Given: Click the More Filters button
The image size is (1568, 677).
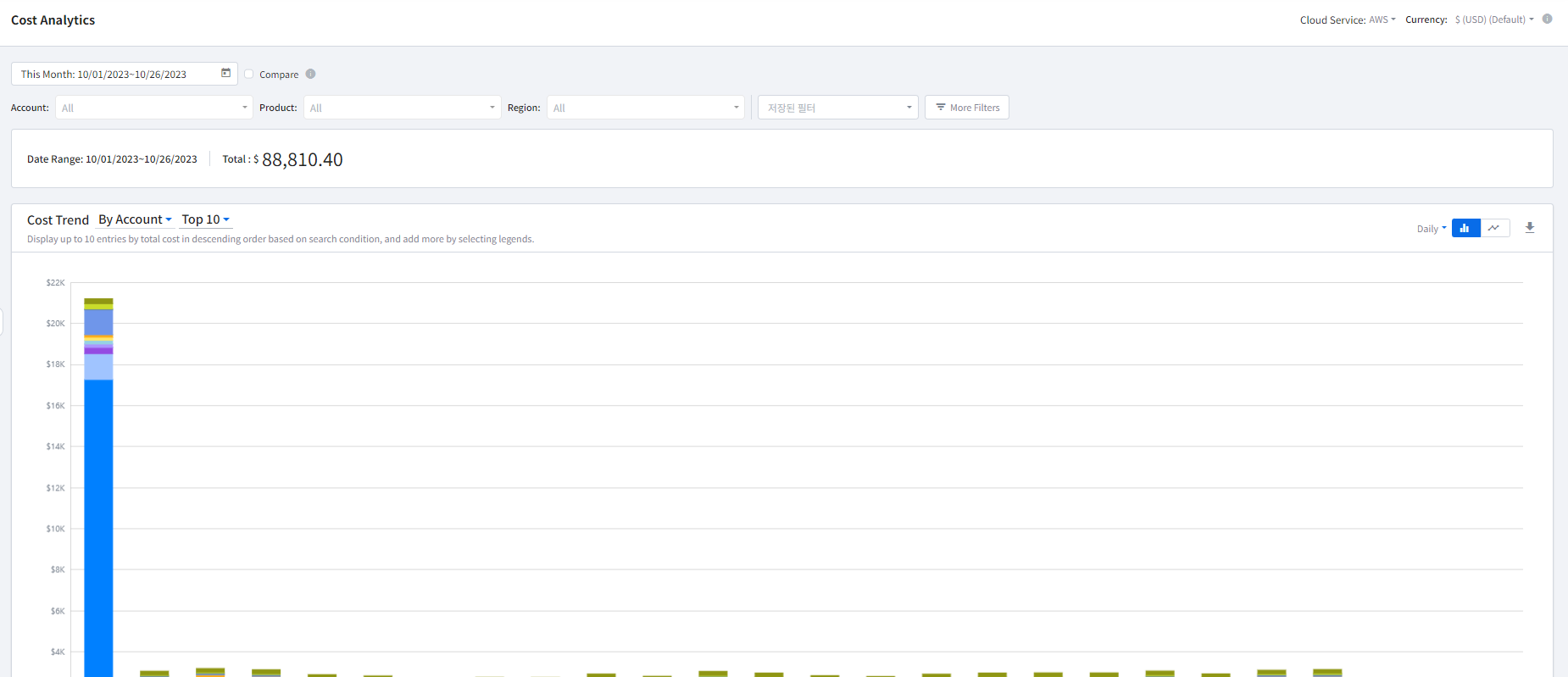Looking at the screenshot, I should point(966,108).
